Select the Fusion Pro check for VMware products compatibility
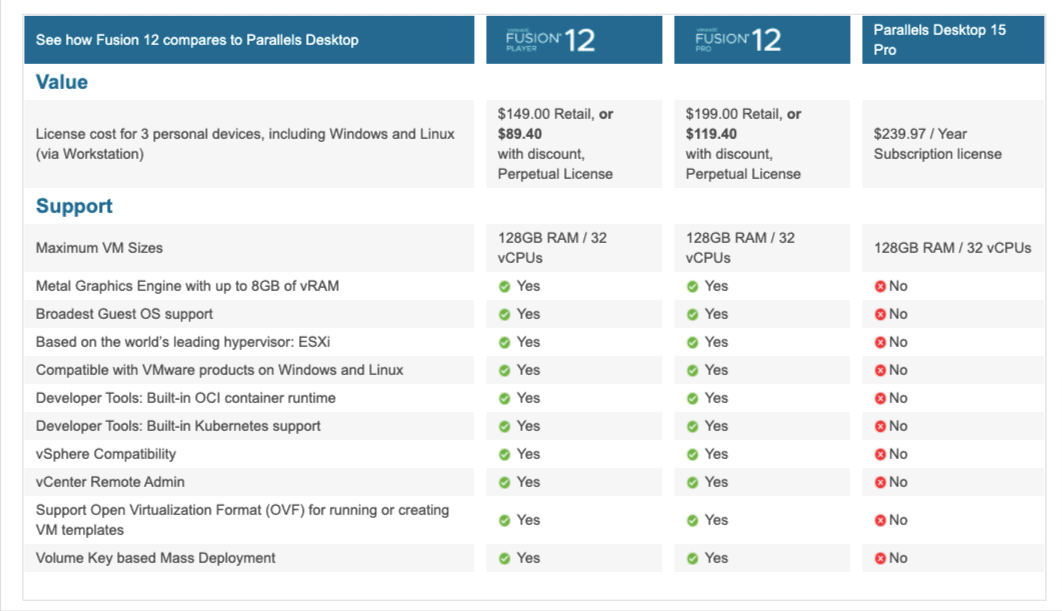 click(692, 371)
